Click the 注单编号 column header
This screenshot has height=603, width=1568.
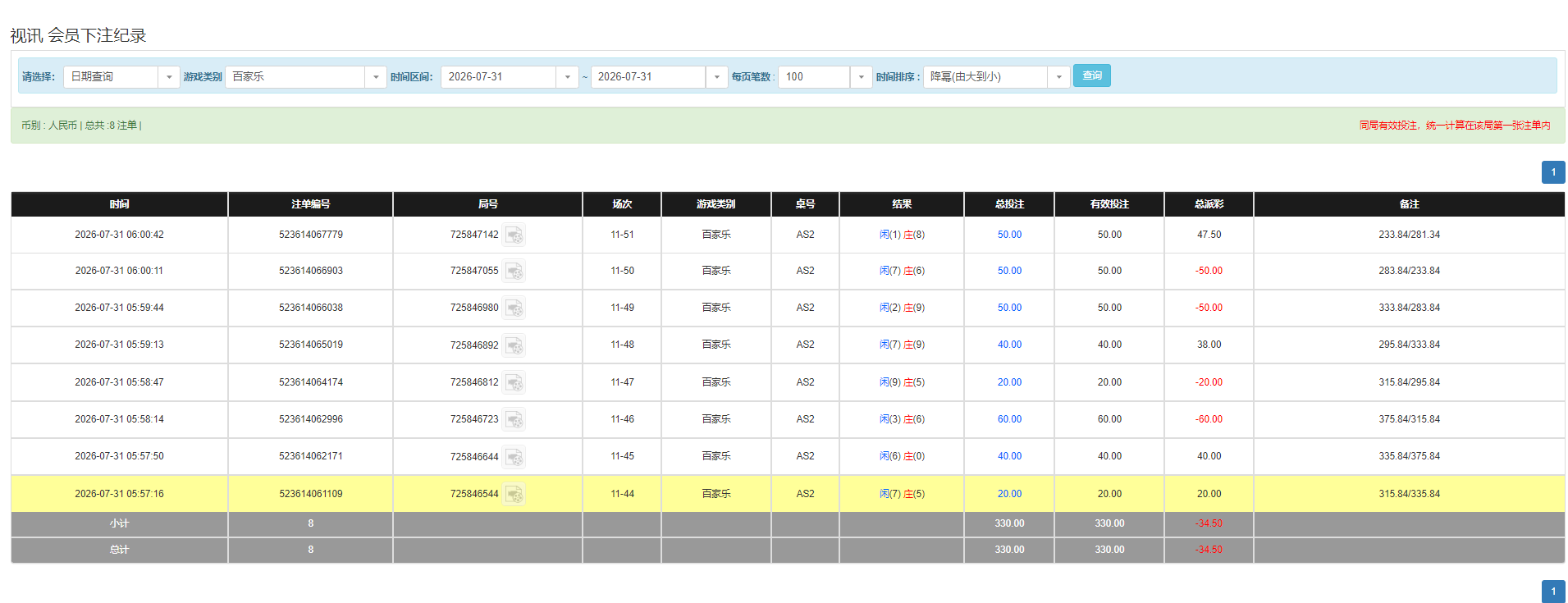[310, 204]
